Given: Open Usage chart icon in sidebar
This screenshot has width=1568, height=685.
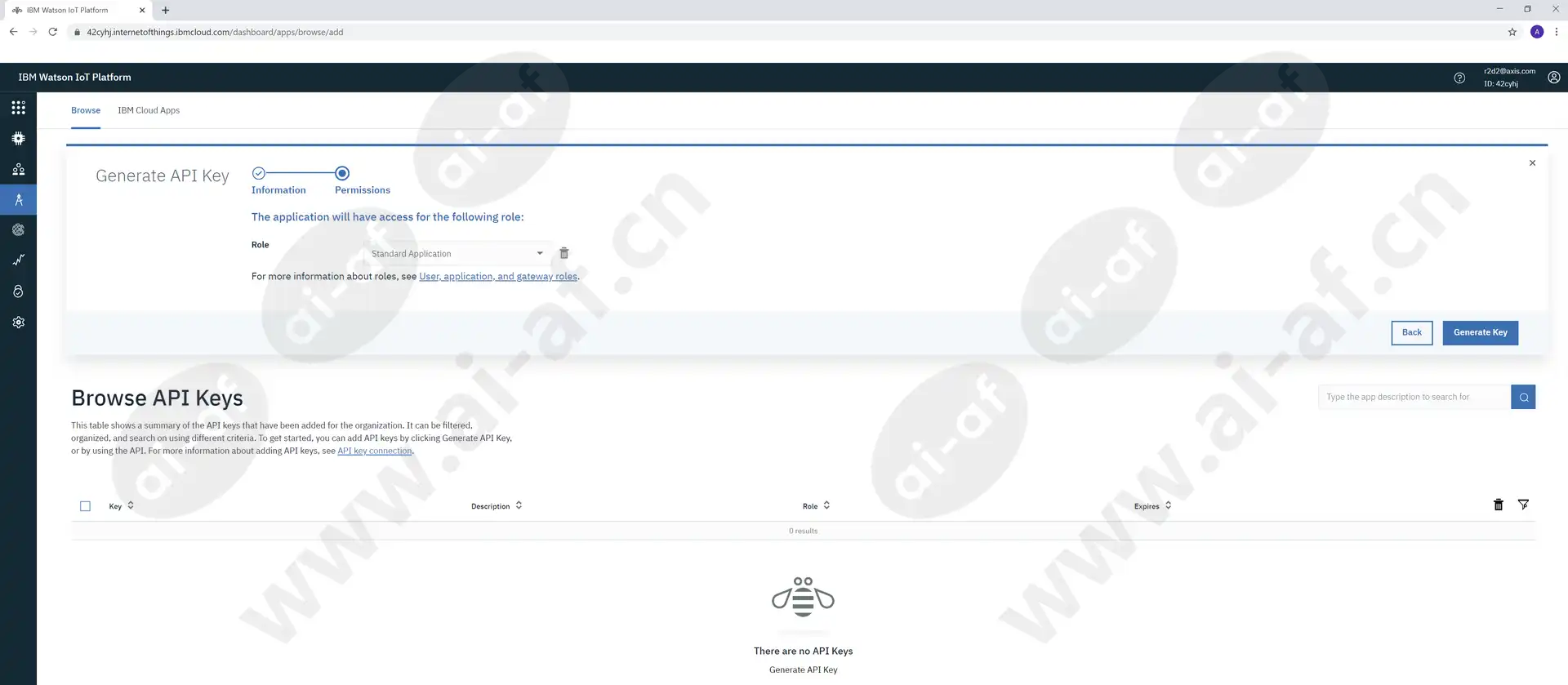Looking at the screenshot, I should (x=18, y=260).
